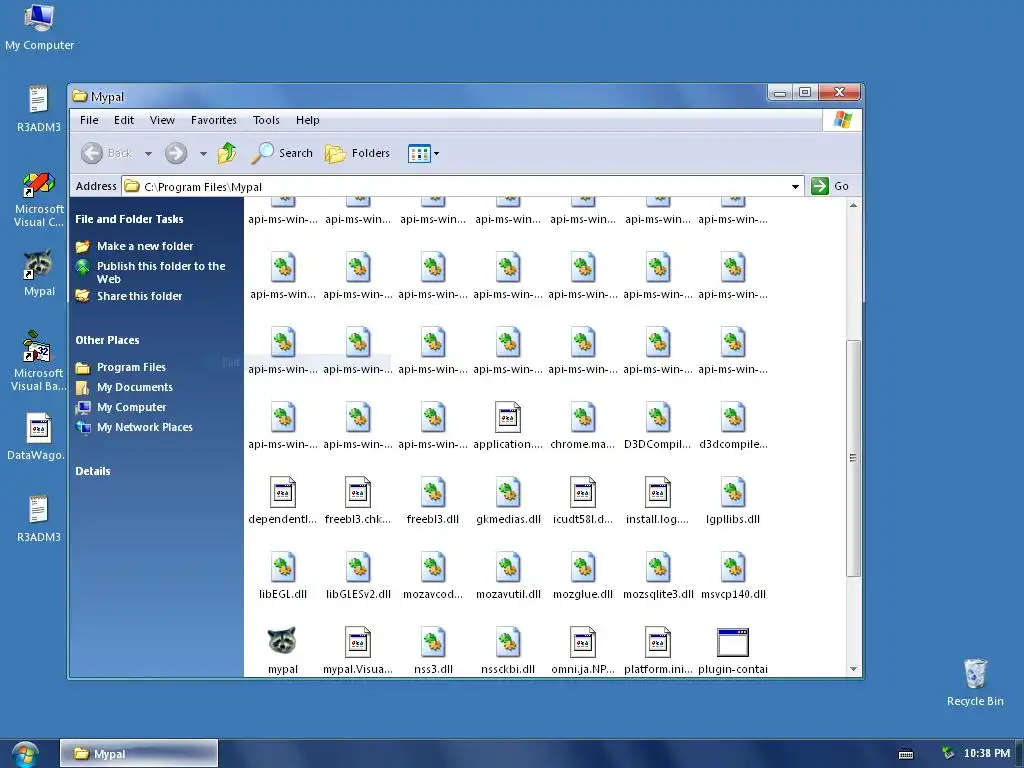Viewport: 1024px width, 768px height.
Task: Open the mypal raccoon application file
Action: coord(282,642)
